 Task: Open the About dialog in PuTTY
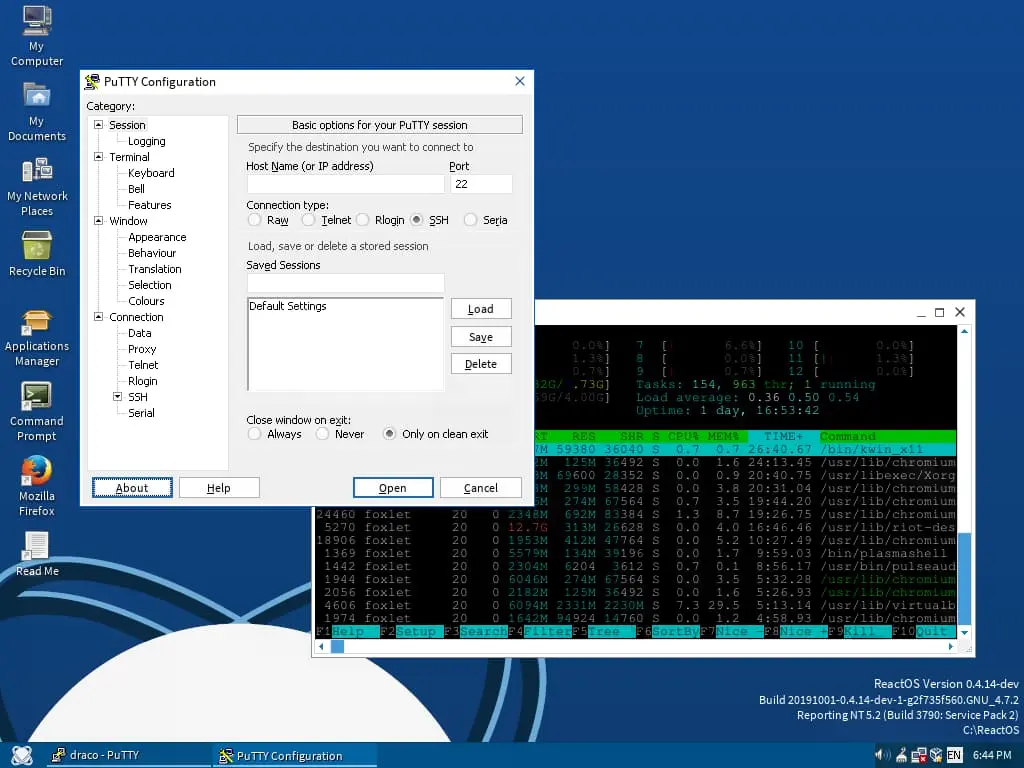[x=131, y=488]
